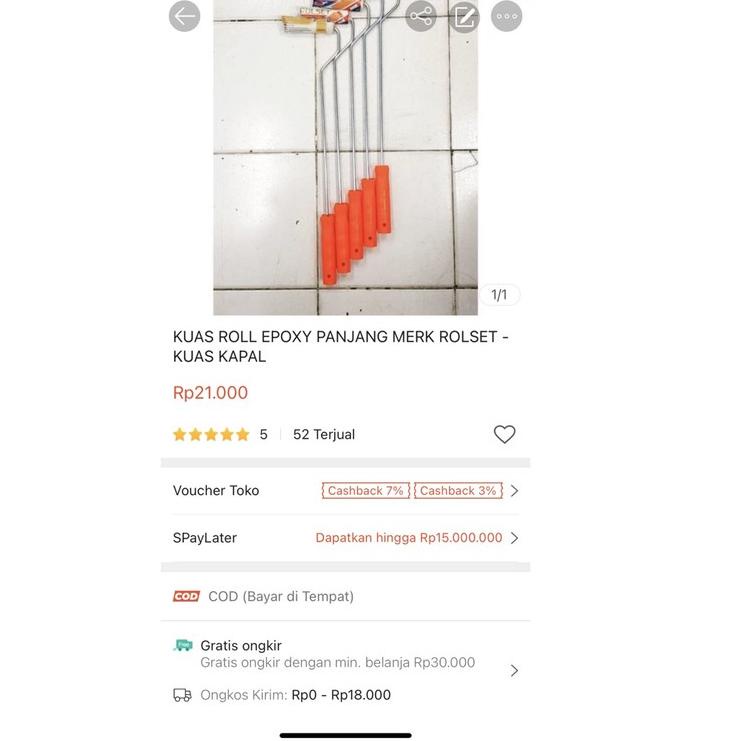The width and height of the screenshot is (741, 741).
Task: Expand shipping details chevron
Action: (x=515, y=671)
